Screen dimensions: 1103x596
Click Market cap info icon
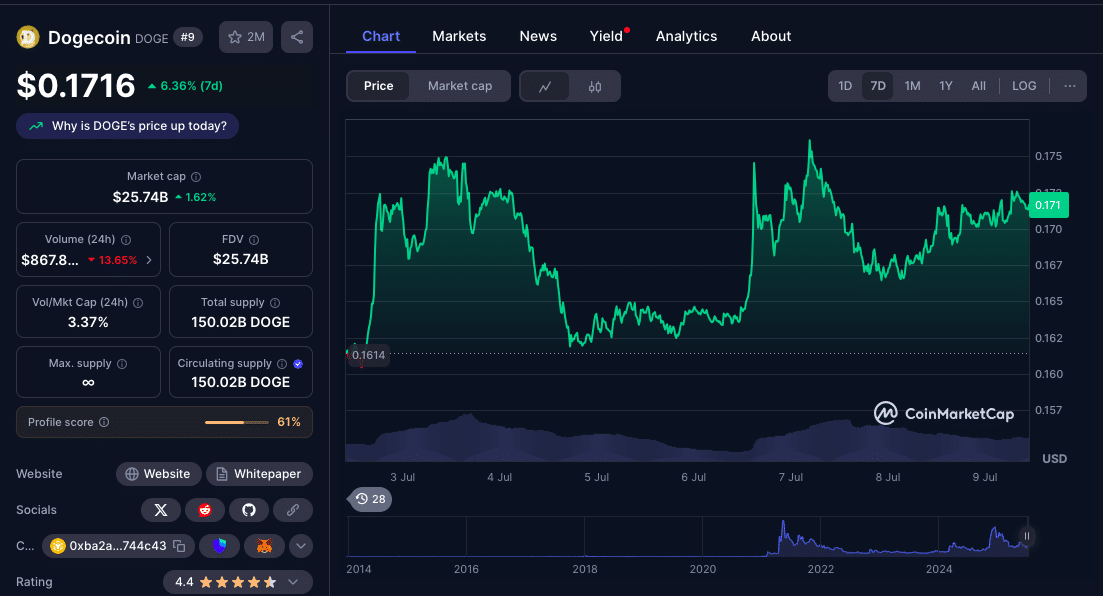tap(196, 177)
